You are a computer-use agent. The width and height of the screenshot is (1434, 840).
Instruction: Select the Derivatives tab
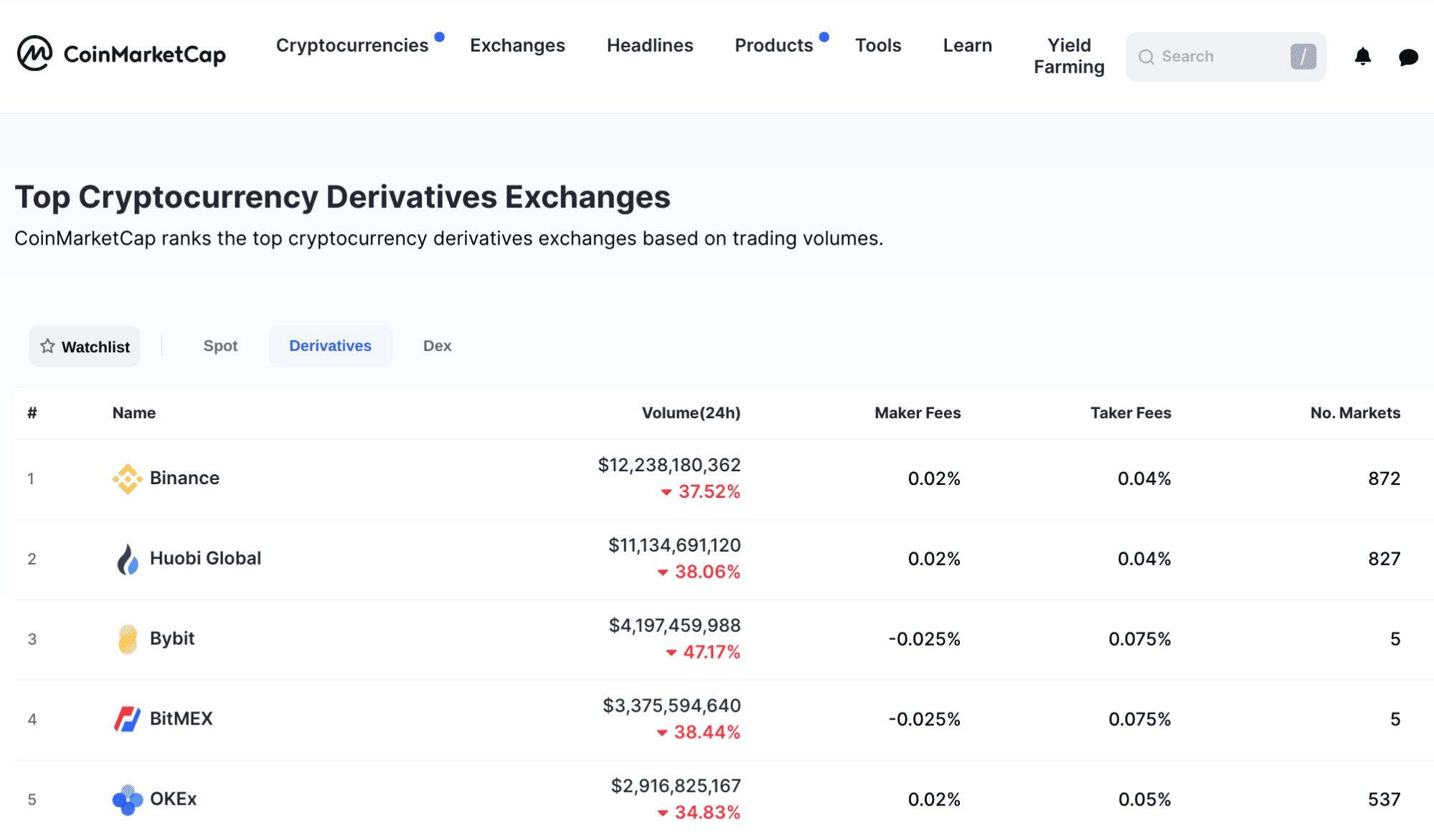pos(330,346)
